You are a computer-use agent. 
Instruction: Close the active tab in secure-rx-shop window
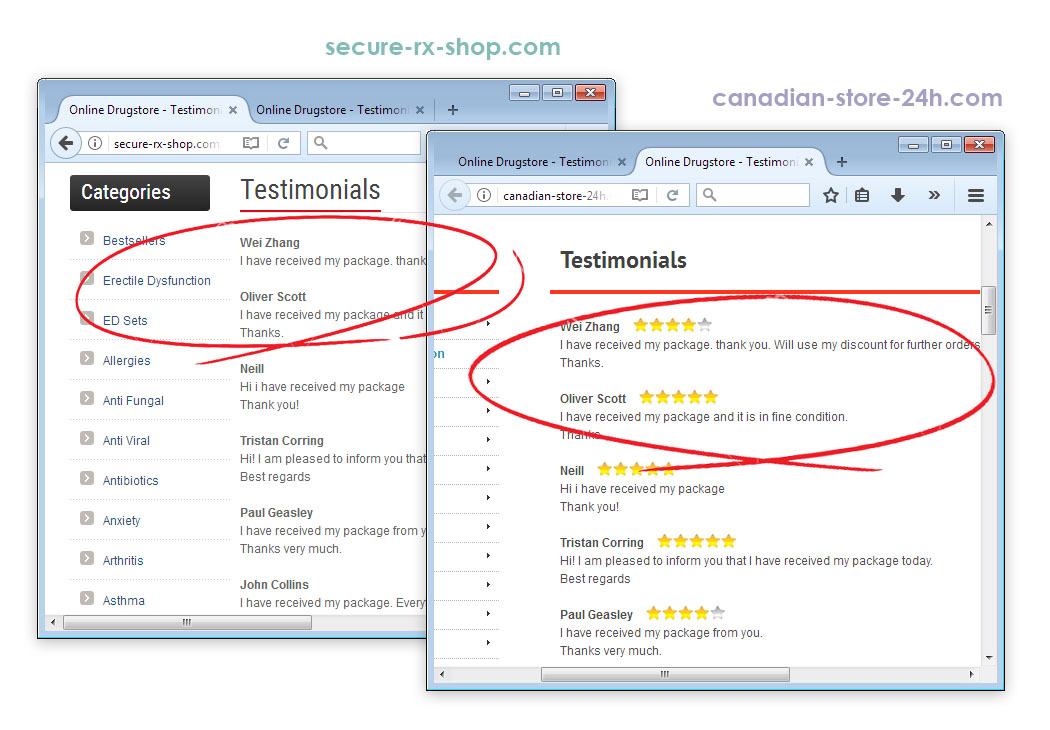(x=233, y=110)
